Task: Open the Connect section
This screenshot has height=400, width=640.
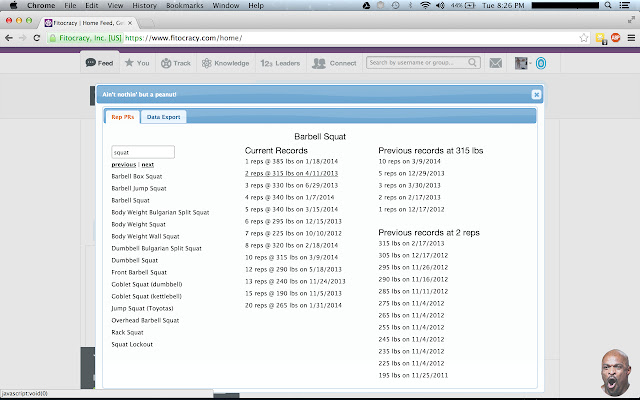Action: 334,63
